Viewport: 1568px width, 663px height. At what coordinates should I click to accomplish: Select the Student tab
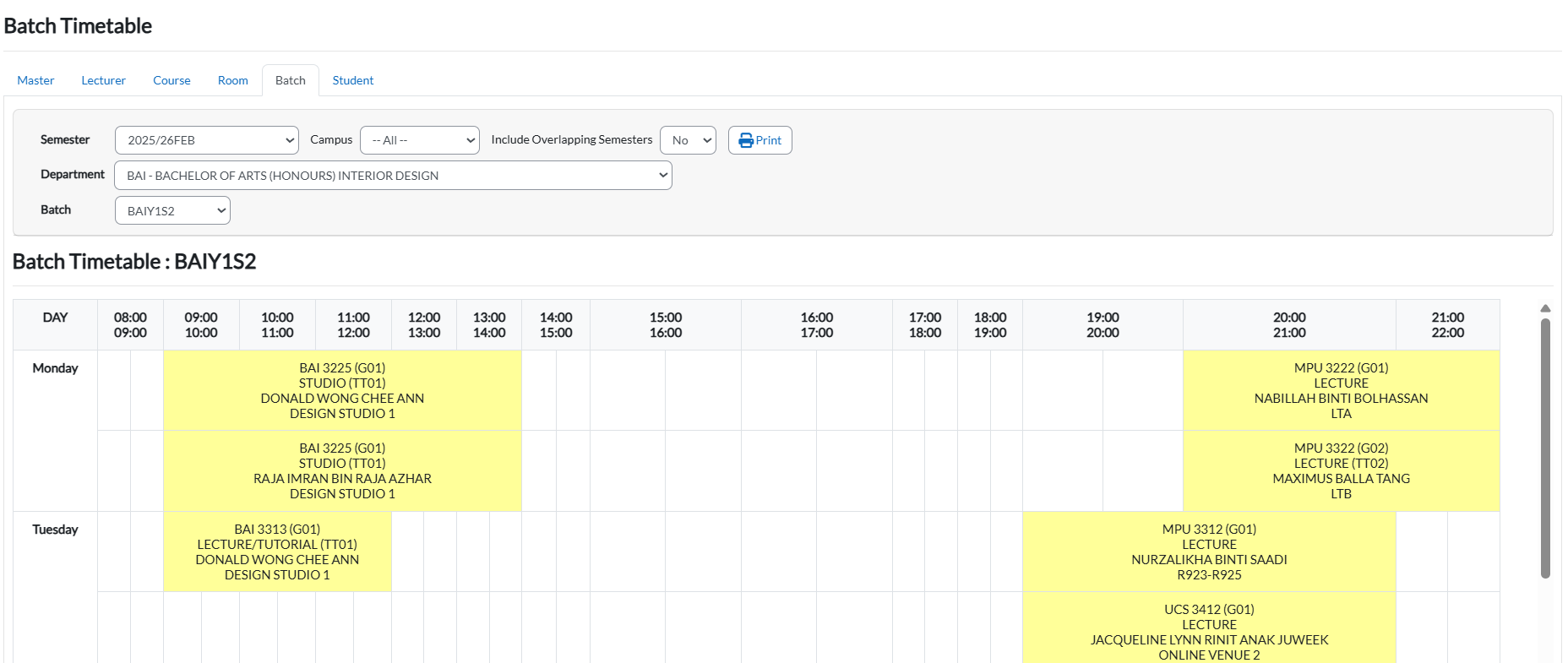click(x=352, y=80)
